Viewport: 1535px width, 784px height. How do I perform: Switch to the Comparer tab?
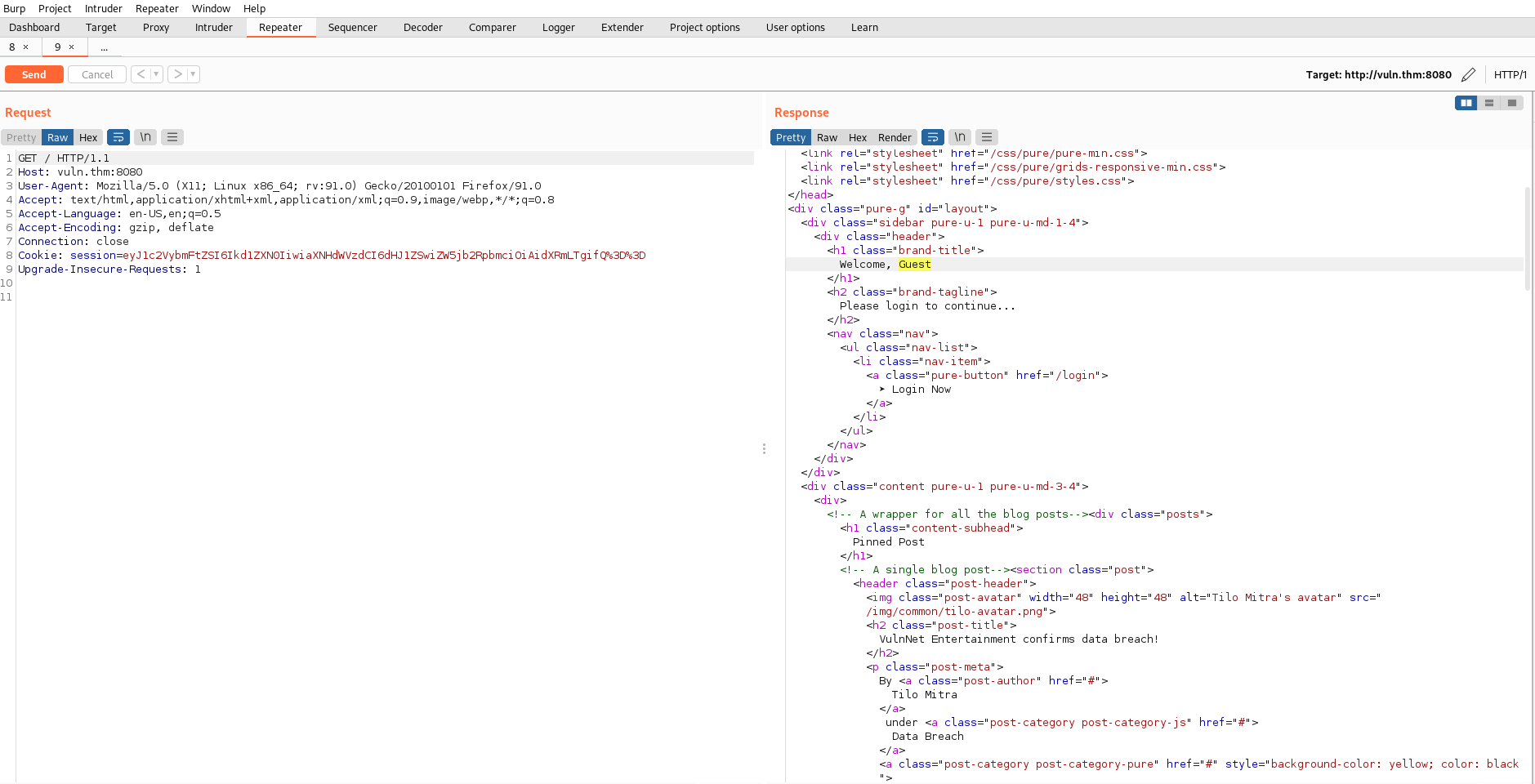click(493, 27)
